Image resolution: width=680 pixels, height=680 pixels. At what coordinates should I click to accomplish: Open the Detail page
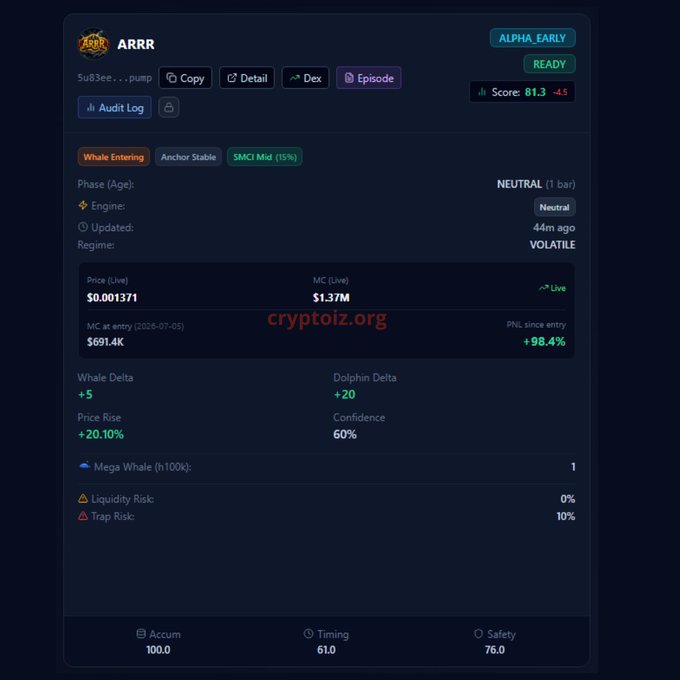pyautogui.click(x=247, y=78)
